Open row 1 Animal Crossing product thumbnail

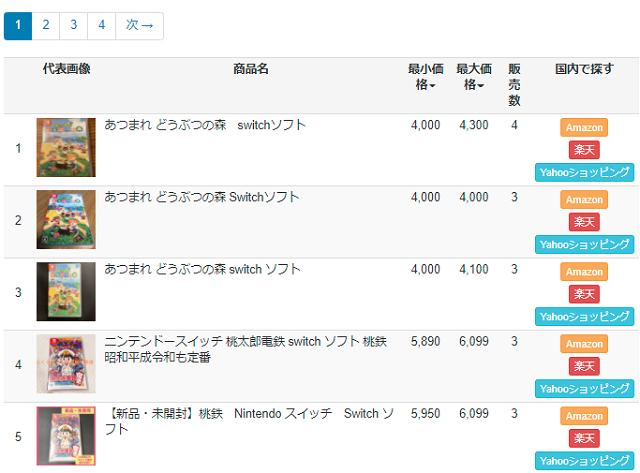coord(66,147)
